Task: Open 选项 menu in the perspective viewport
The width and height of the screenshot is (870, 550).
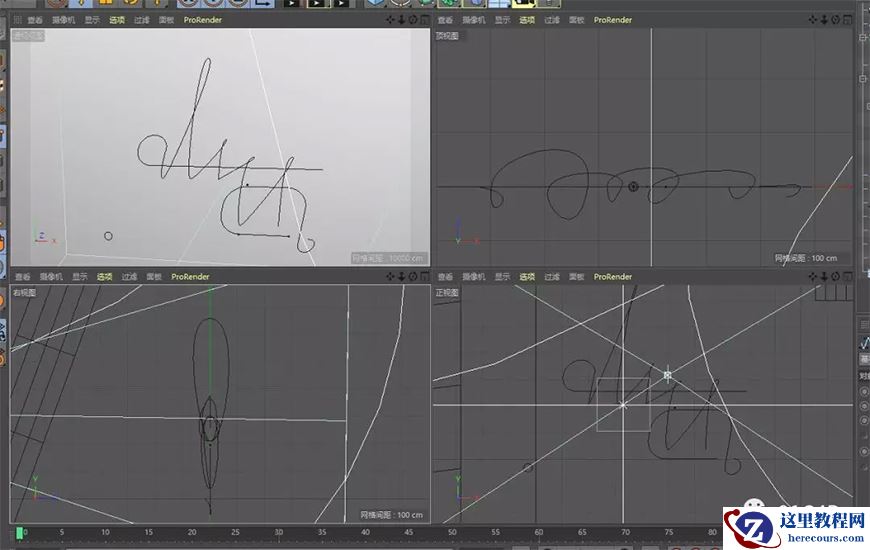Action: pyautogui.click(x=117, y=20)
